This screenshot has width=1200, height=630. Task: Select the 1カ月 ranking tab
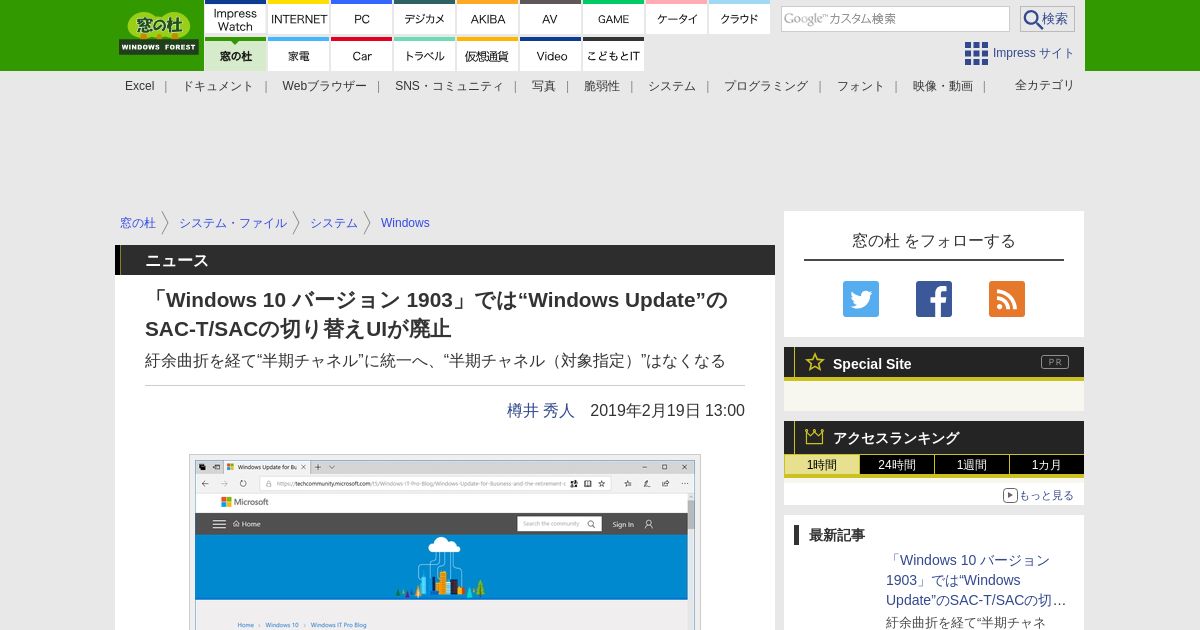coord(1047,465)
